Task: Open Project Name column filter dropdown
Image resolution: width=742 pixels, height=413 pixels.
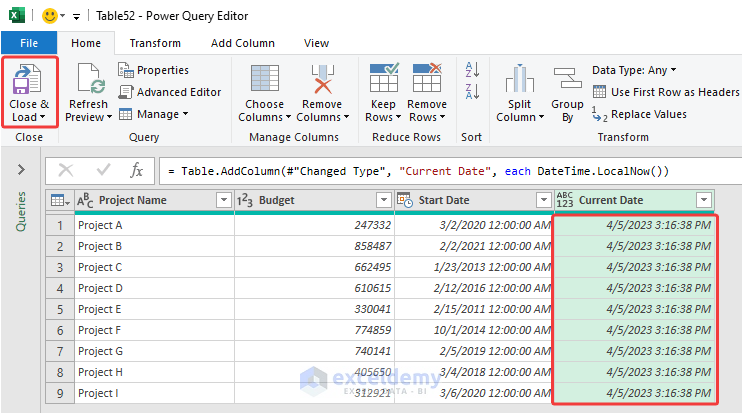Action: [224, 200]
